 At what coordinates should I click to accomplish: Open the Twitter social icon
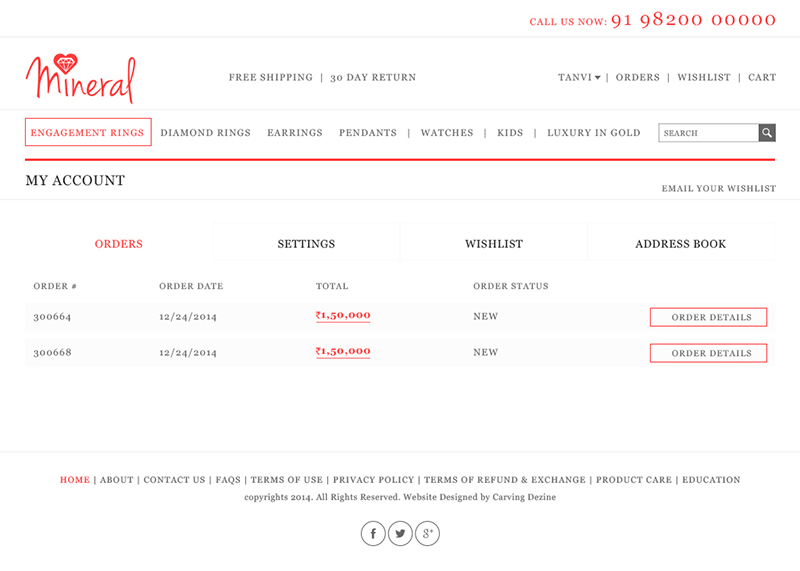[x=400, y=534]
